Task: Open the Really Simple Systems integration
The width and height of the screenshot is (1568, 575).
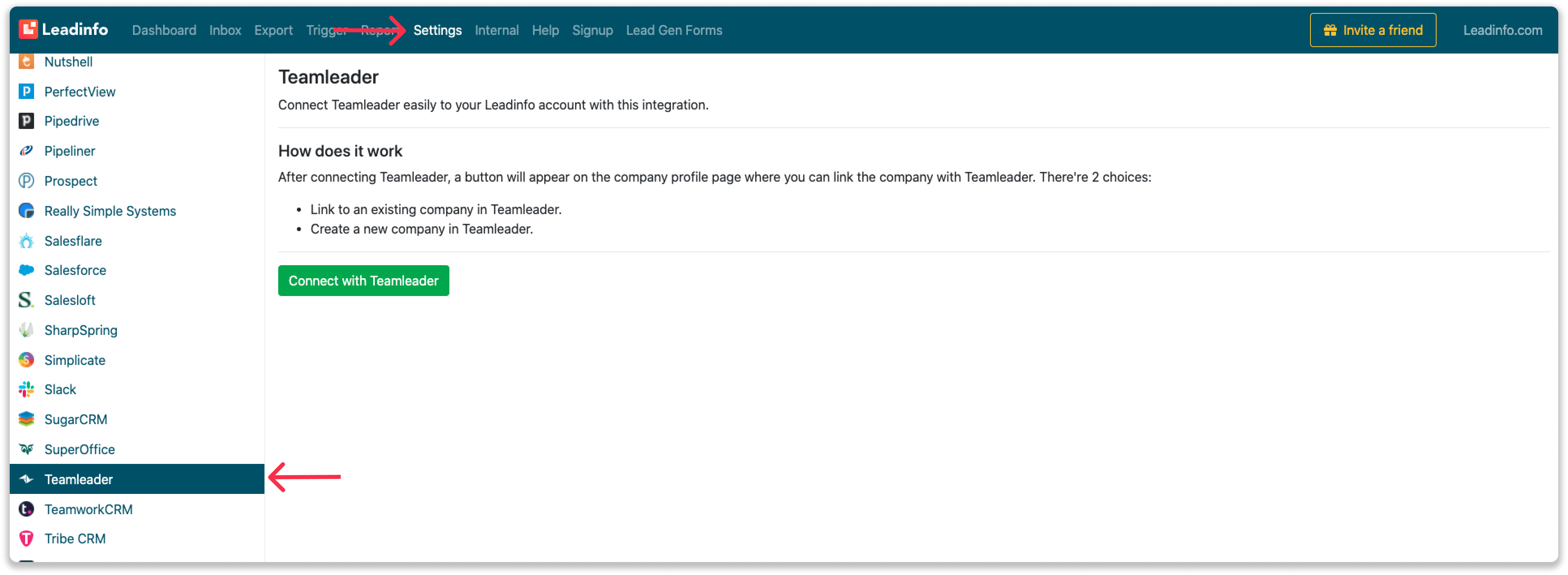Action: point(110,210)
